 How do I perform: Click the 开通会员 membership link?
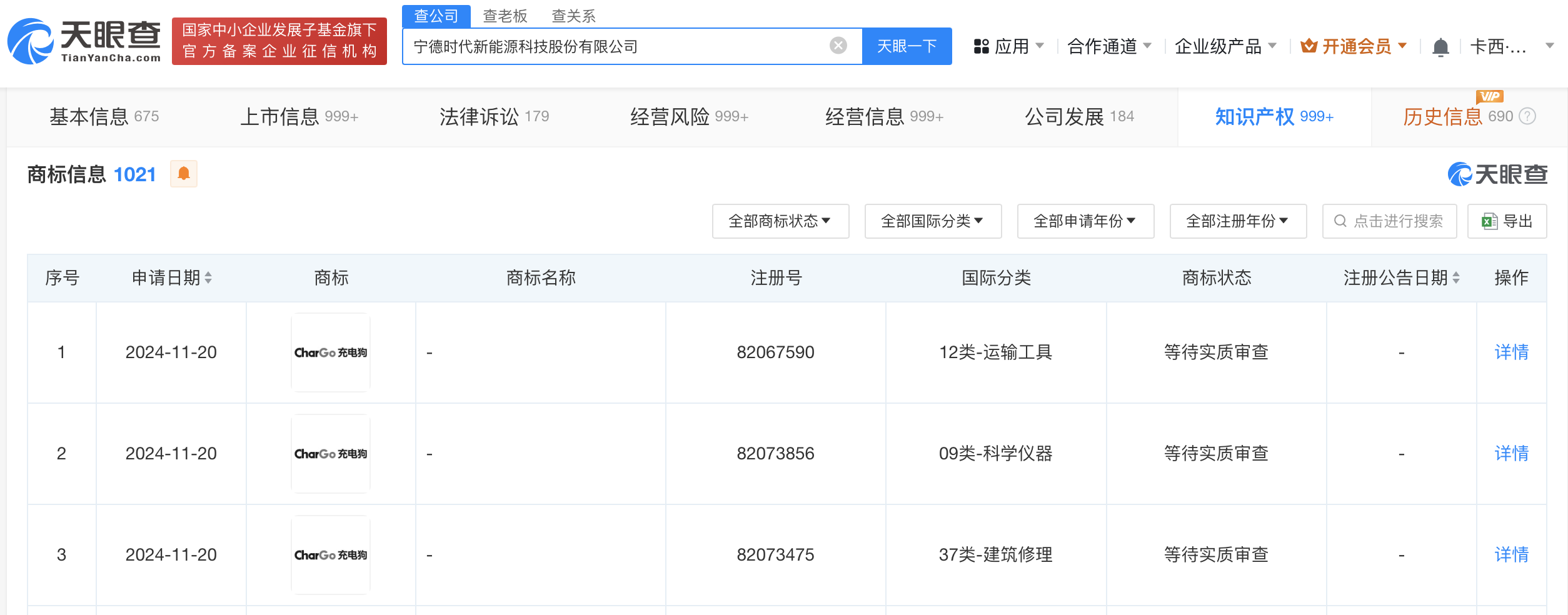1354,46
